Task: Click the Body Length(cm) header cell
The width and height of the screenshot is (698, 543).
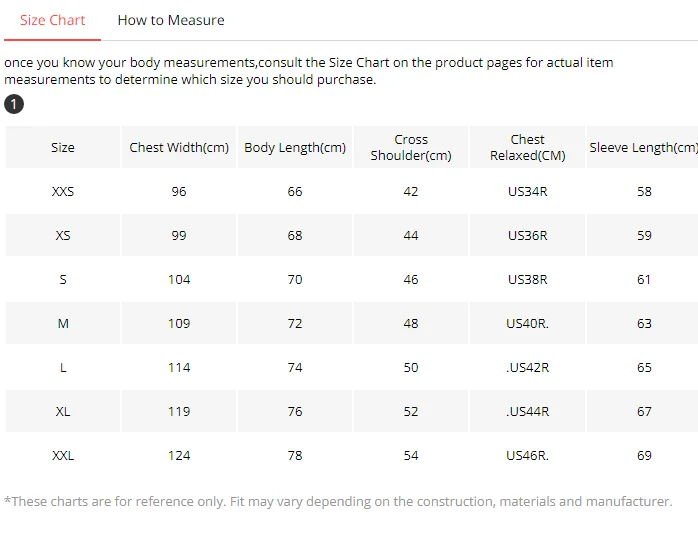Action: tap(295, 147)
